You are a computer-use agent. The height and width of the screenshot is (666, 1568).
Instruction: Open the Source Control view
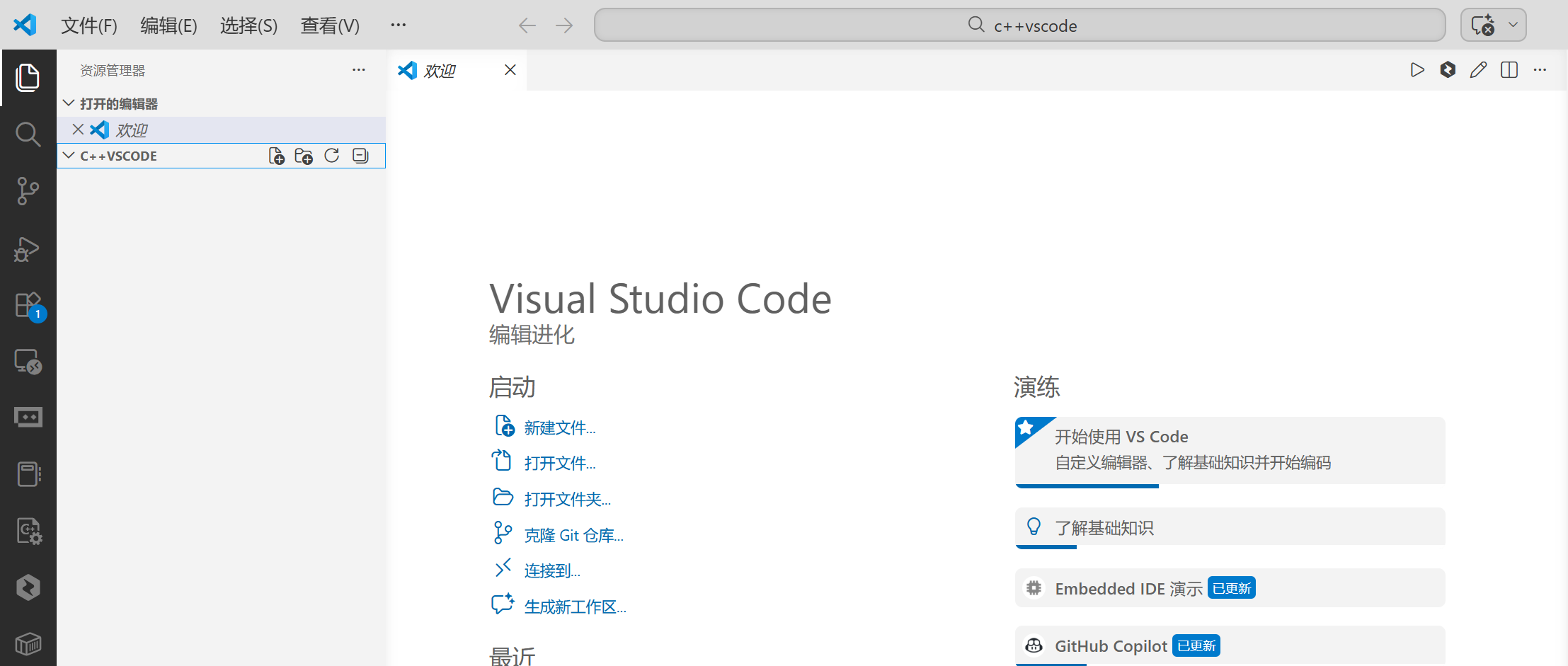pos(28,191)
